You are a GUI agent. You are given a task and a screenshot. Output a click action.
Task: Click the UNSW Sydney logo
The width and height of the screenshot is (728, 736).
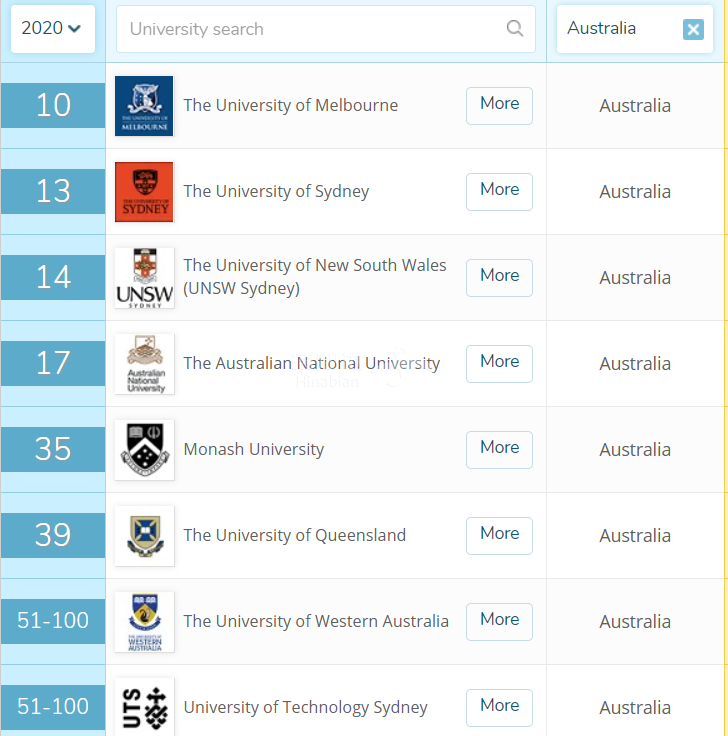pos(144,278)
